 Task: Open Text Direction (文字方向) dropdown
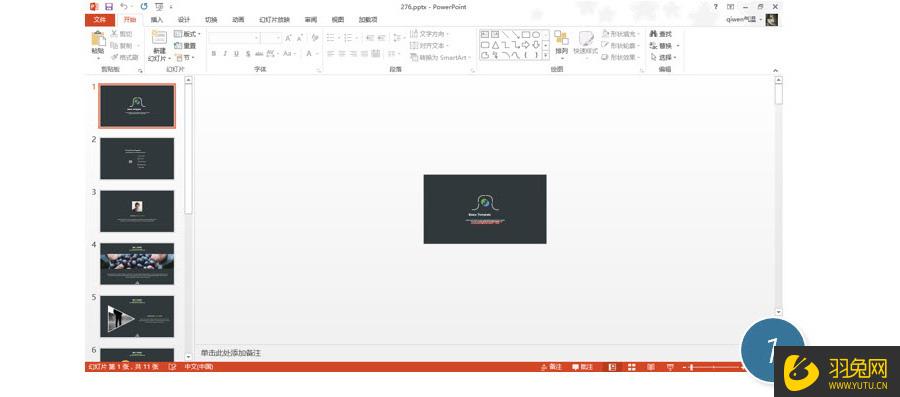pos(430,34)
